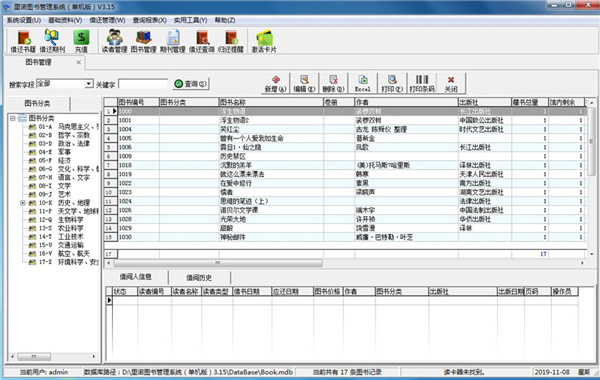Viewport: 600px width, 380px height.
Task: Select book row 1001 浮生物语2
Action: click(x=344, y=120)
